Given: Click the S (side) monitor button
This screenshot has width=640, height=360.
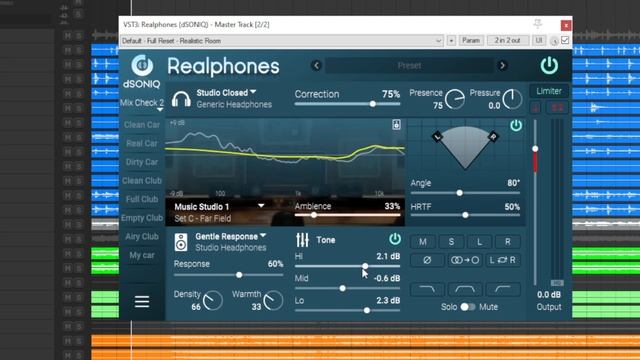Looking at the screenshot, I should [x=451, y=242].
